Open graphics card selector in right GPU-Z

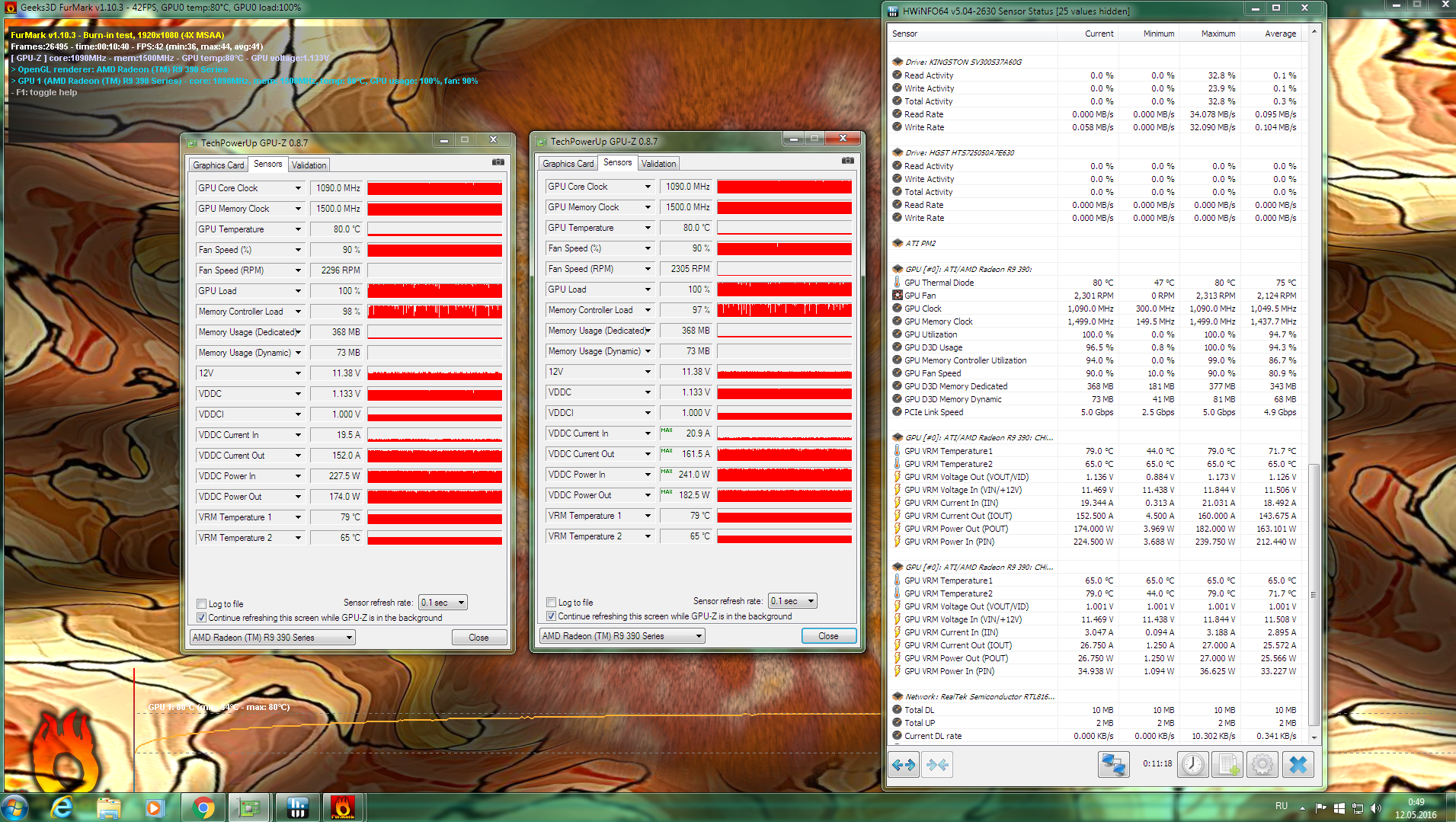[x=622, y=636]
